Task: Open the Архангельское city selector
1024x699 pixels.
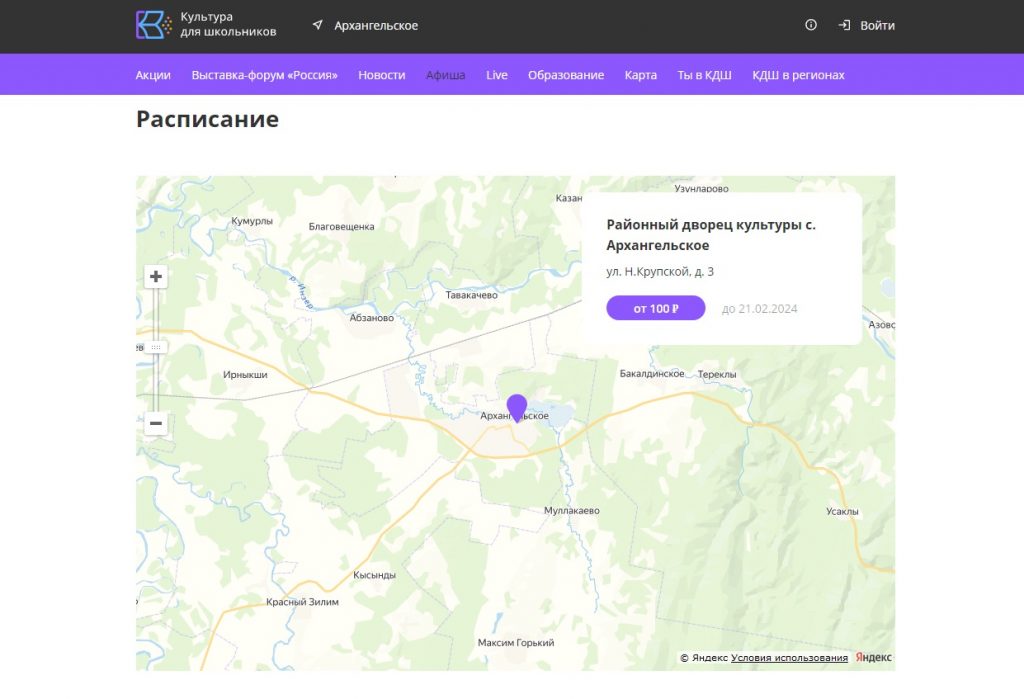Action: point(376,26)
